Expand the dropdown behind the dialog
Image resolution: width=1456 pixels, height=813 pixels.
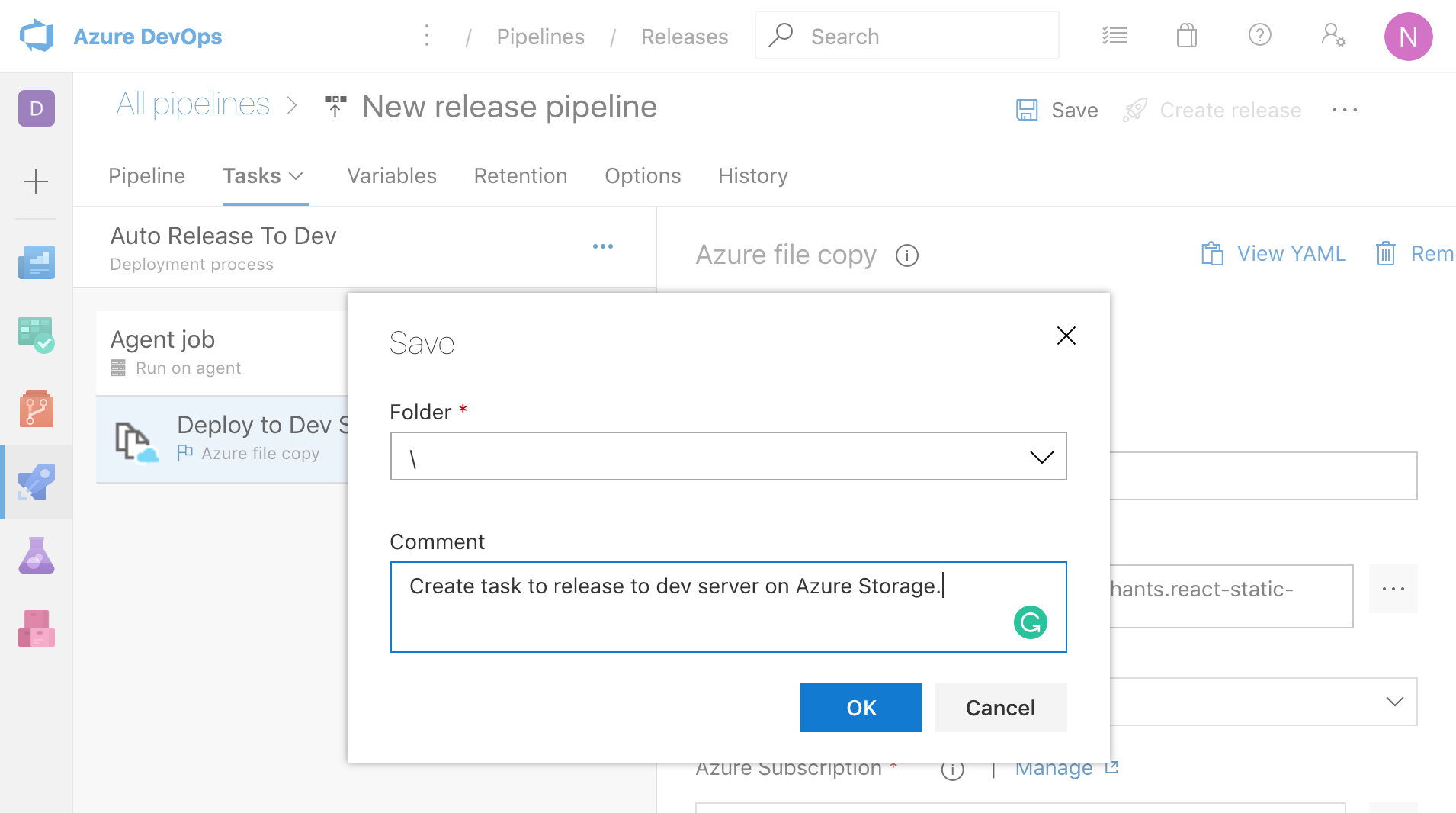[x=1395, y=702]
